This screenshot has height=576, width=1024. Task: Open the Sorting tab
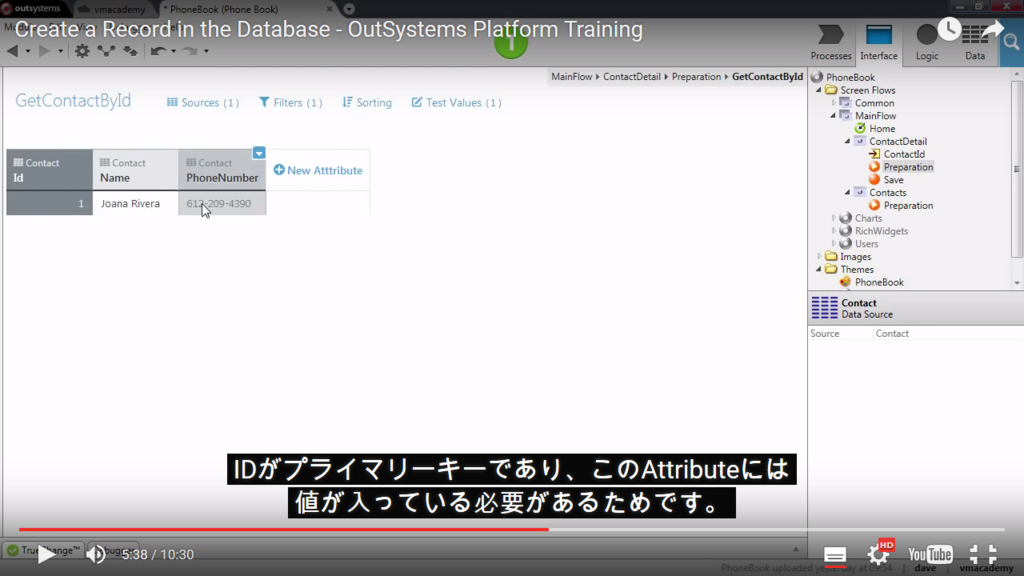(x=367, y=103)
